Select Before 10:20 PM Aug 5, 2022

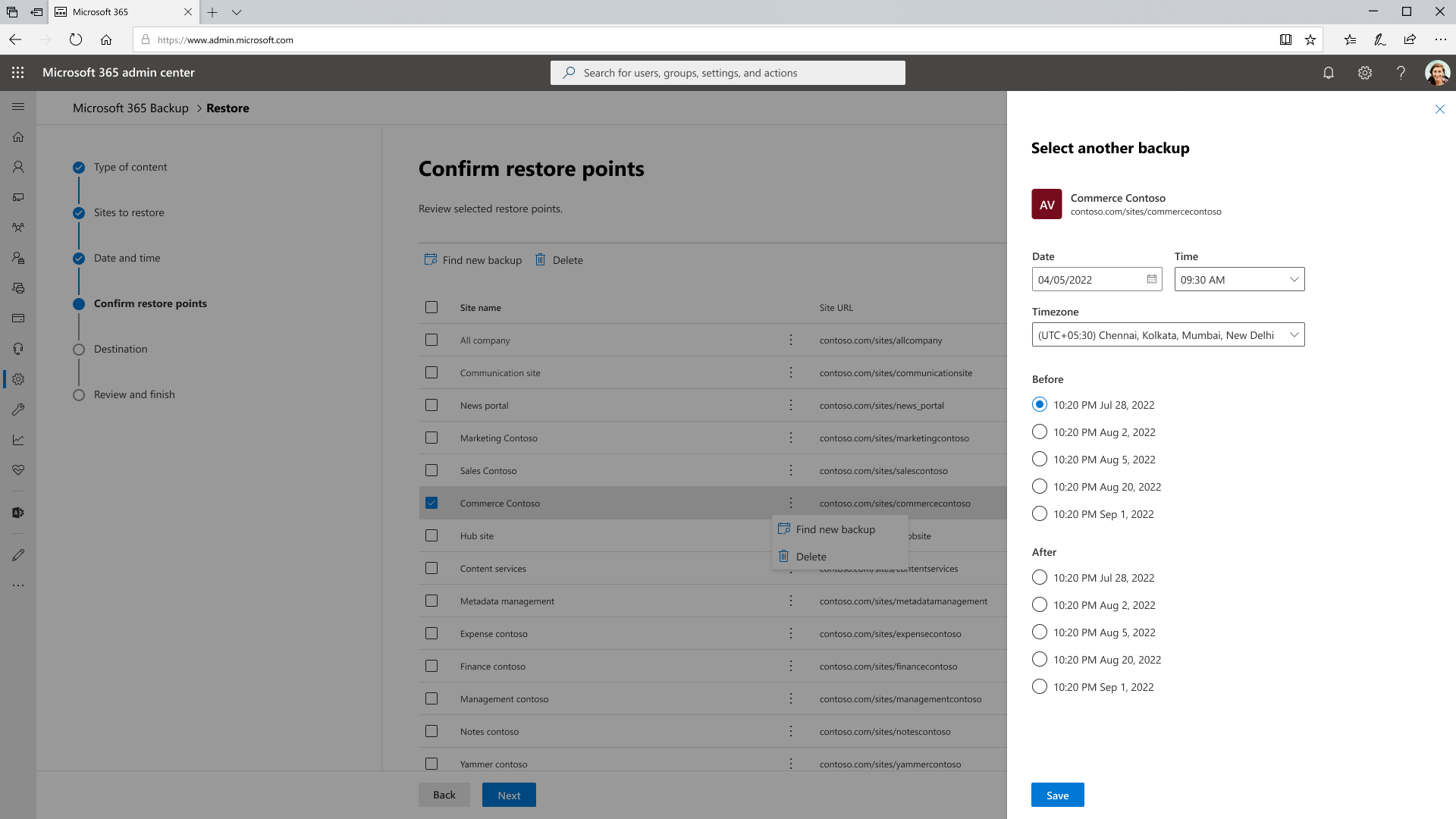(1040, 460)
